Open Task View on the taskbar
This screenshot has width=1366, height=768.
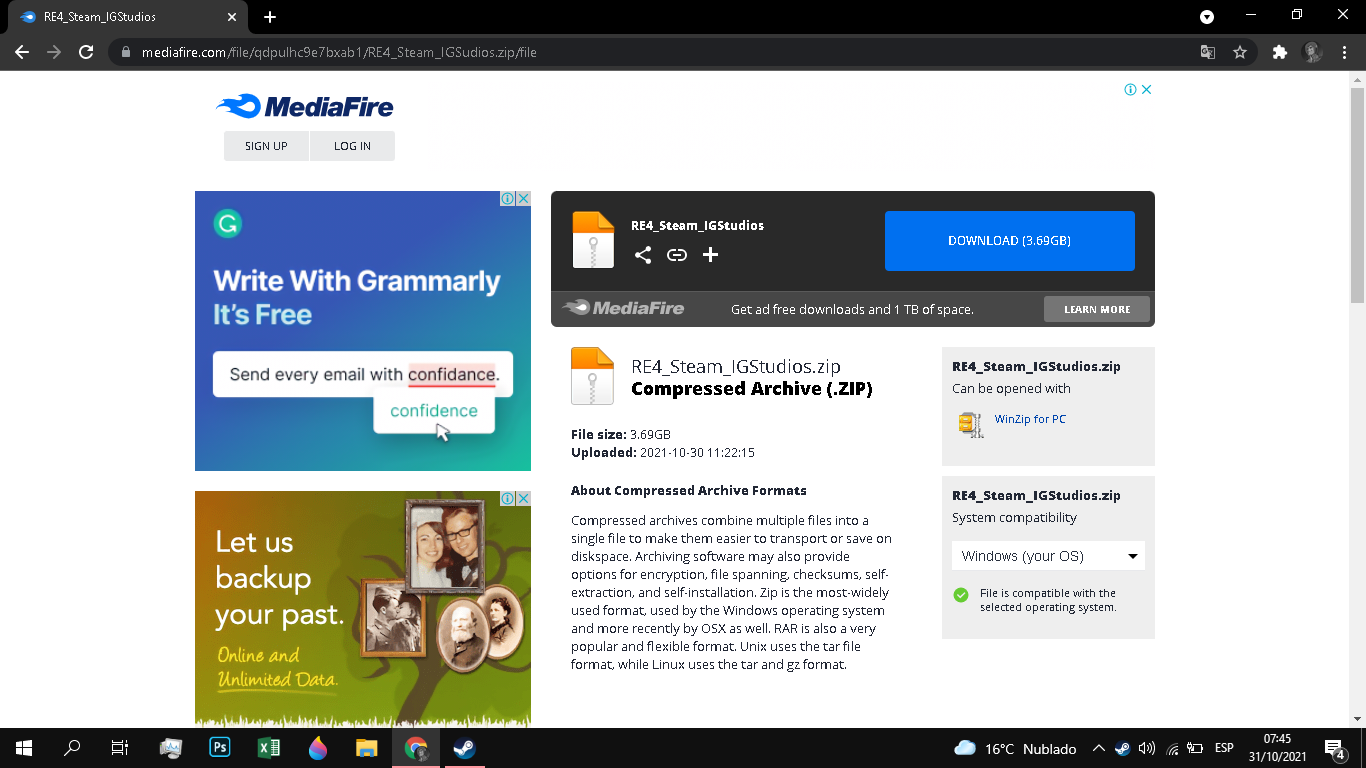pyautogui.click(x=120, y=748)
